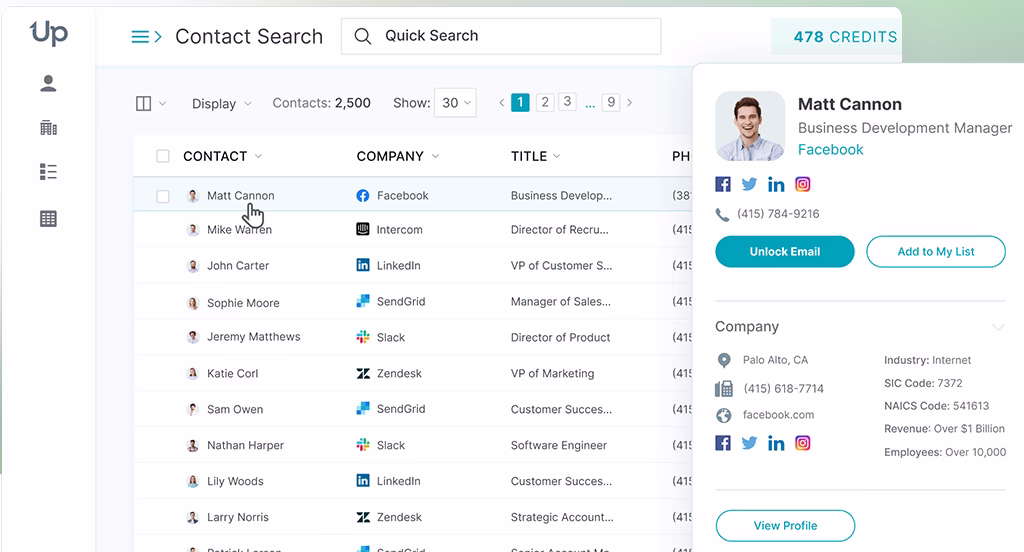Jump to page 9 in pagination
Screen dimensions: 1024x552
(611, 102)
